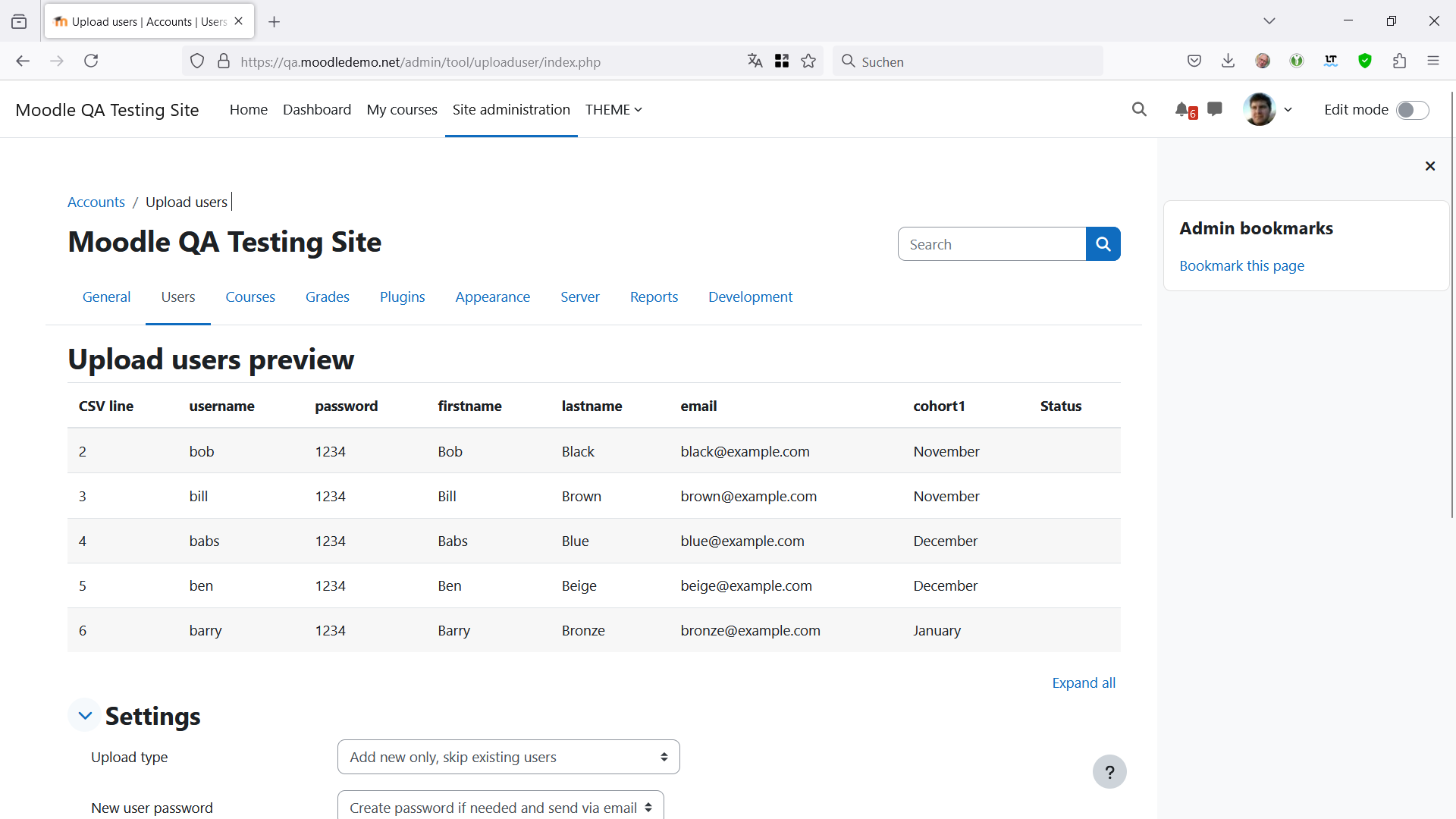Click the LanguageTool extension icon

[1331, 61]
